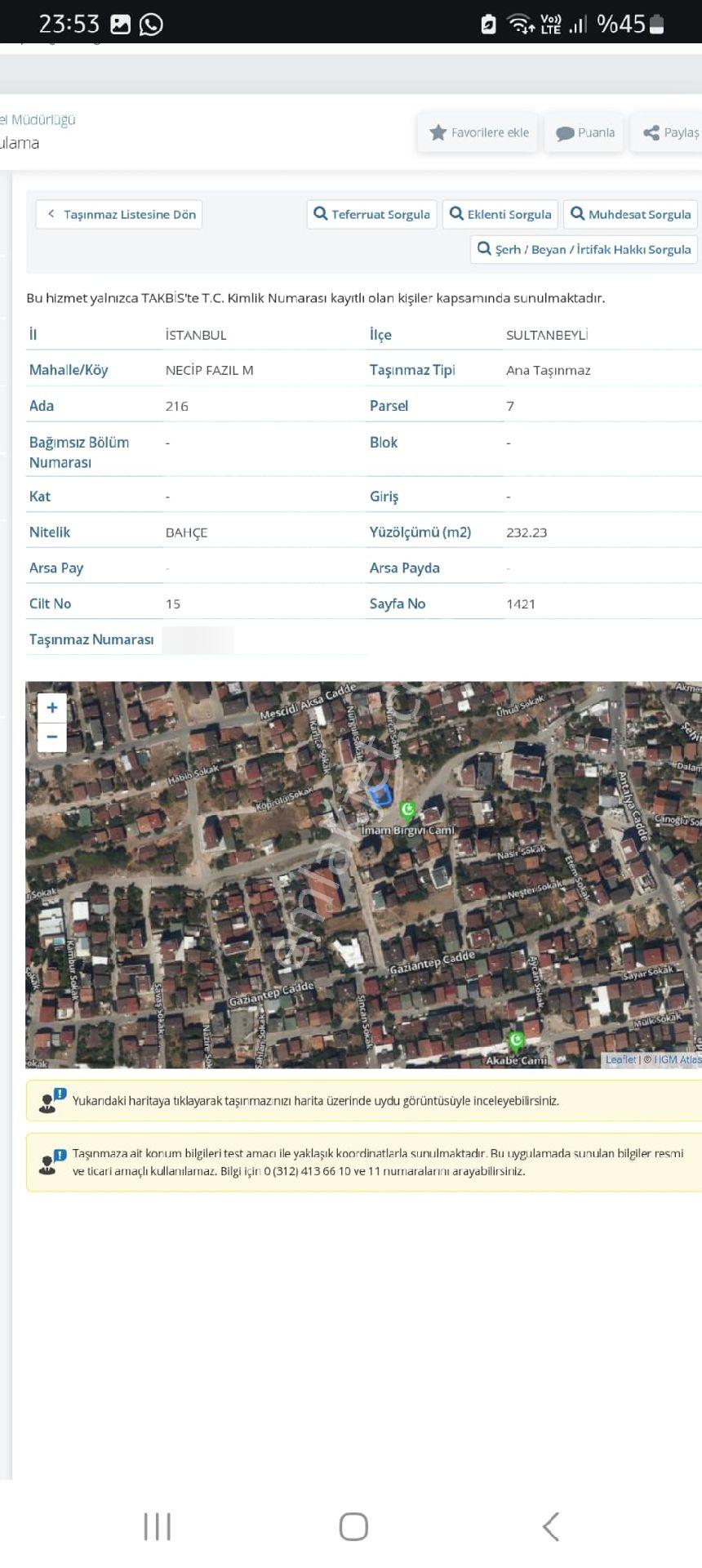Tap the star icon in Favorilere ekle
This screenshot has width=702, height=1568.
438,132
